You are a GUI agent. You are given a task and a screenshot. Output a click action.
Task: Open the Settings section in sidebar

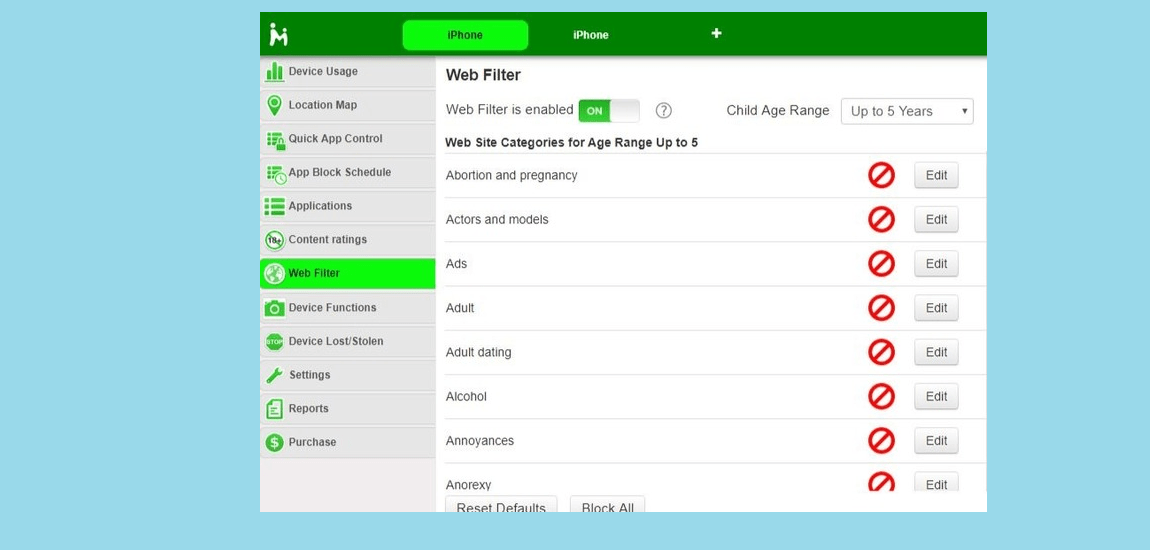(348, 375)
